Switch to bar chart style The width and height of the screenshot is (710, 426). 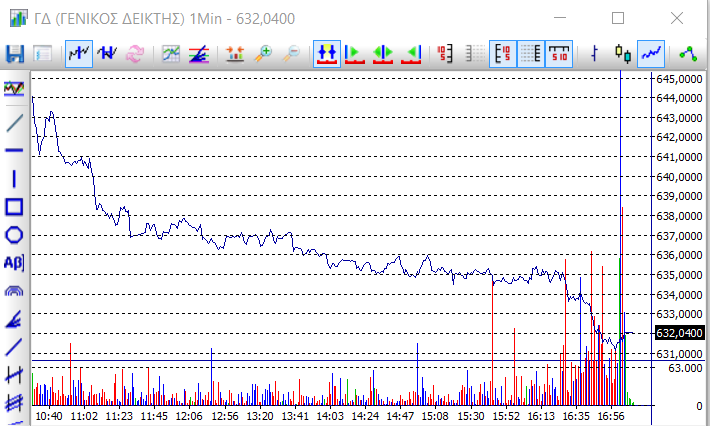tap(595, 54)
